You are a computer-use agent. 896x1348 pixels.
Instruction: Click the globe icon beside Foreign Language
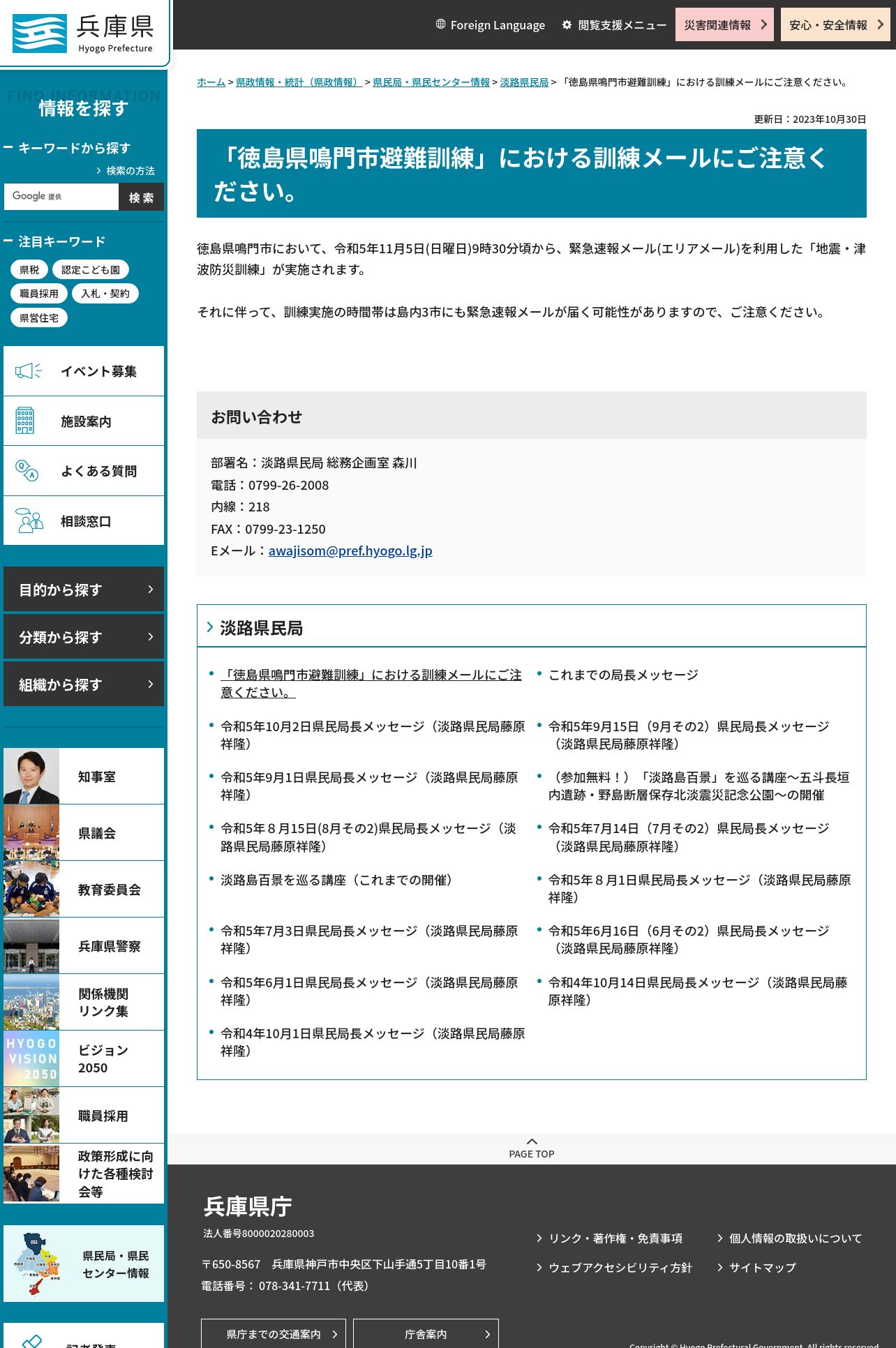[440, 24]
